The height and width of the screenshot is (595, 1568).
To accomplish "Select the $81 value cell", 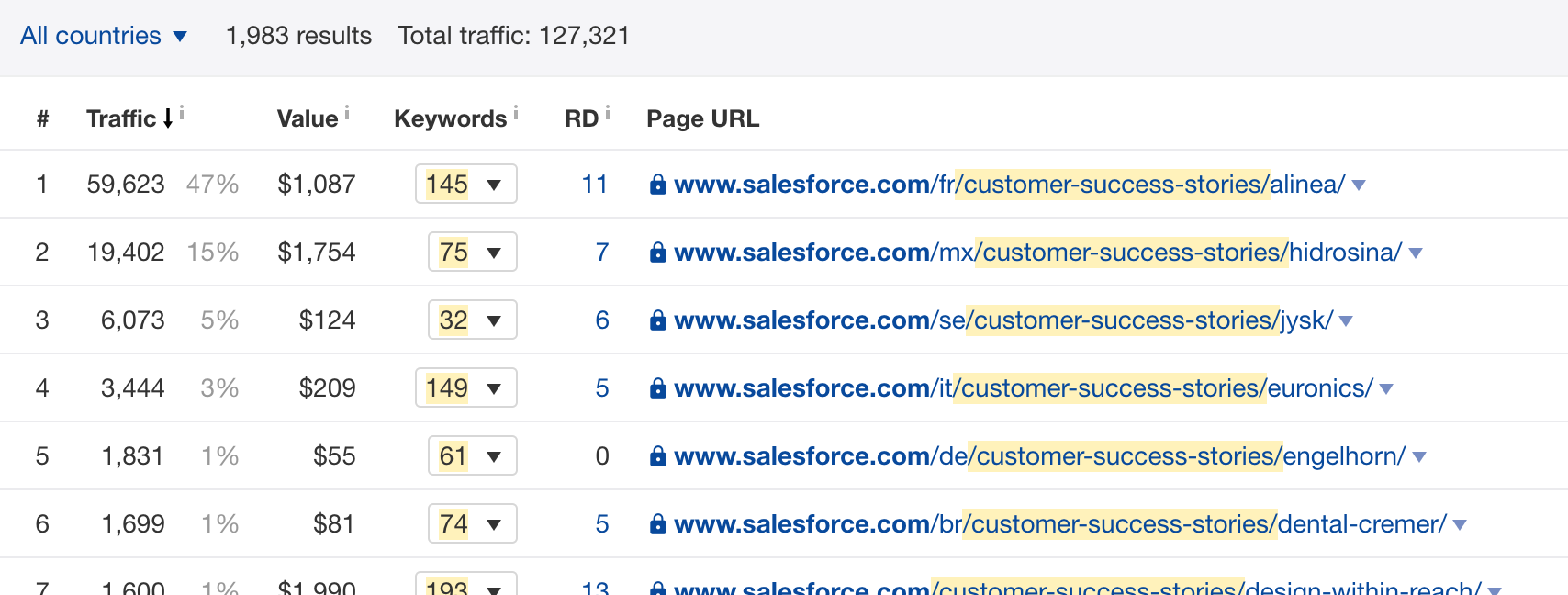I will tap(334, 524).
